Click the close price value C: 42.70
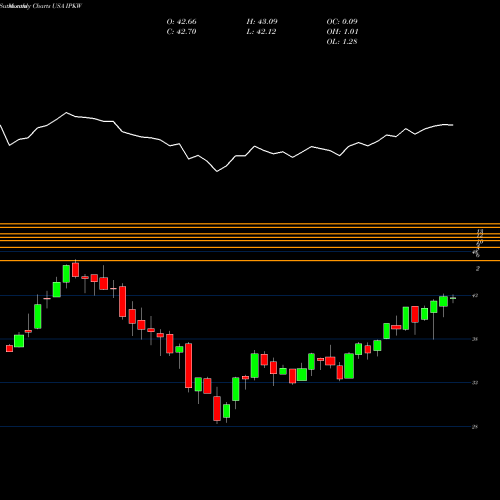 (x=181, y=32)
